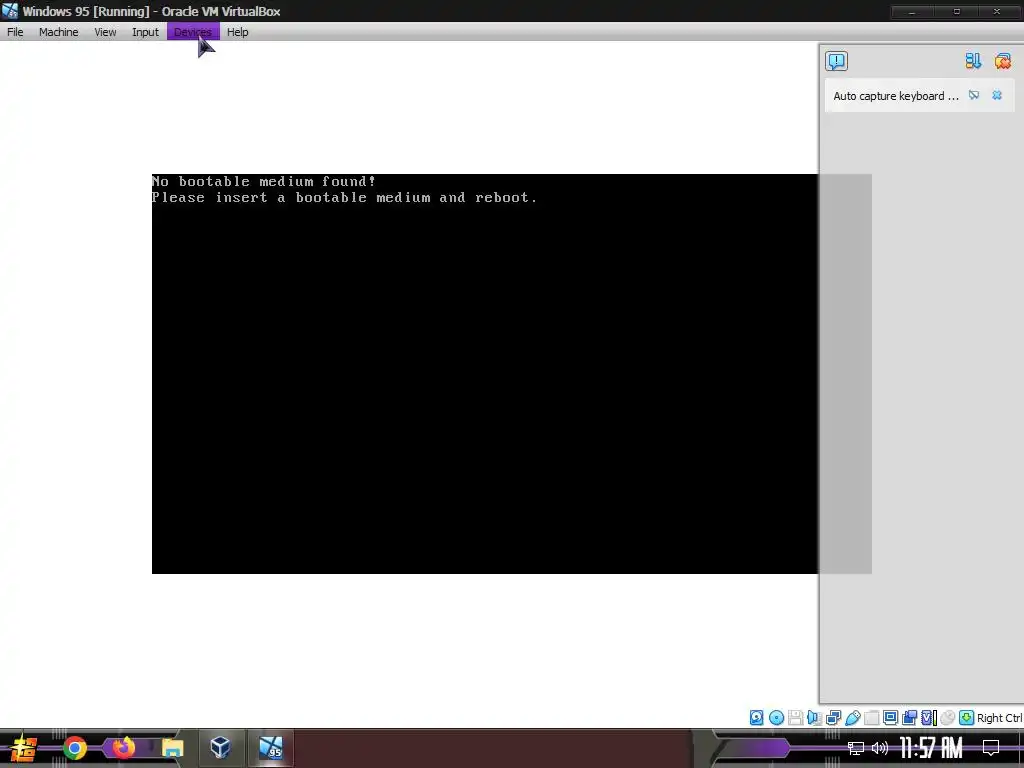Open the Windows action center icon
This screenshot has height=768, width=1024.
pos(991,748)
